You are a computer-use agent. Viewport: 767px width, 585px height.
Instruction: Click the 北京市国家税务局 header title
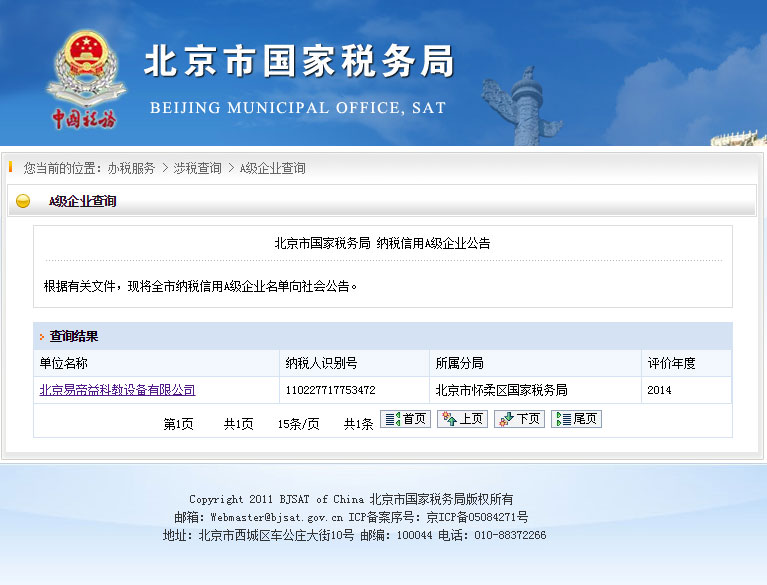click(299, 61)
